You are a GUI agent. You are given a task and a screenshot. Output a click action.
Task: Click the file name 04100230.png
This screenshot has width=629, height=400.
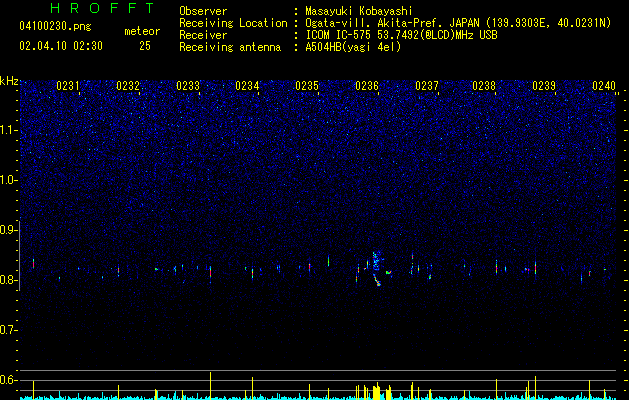point(55,27)
